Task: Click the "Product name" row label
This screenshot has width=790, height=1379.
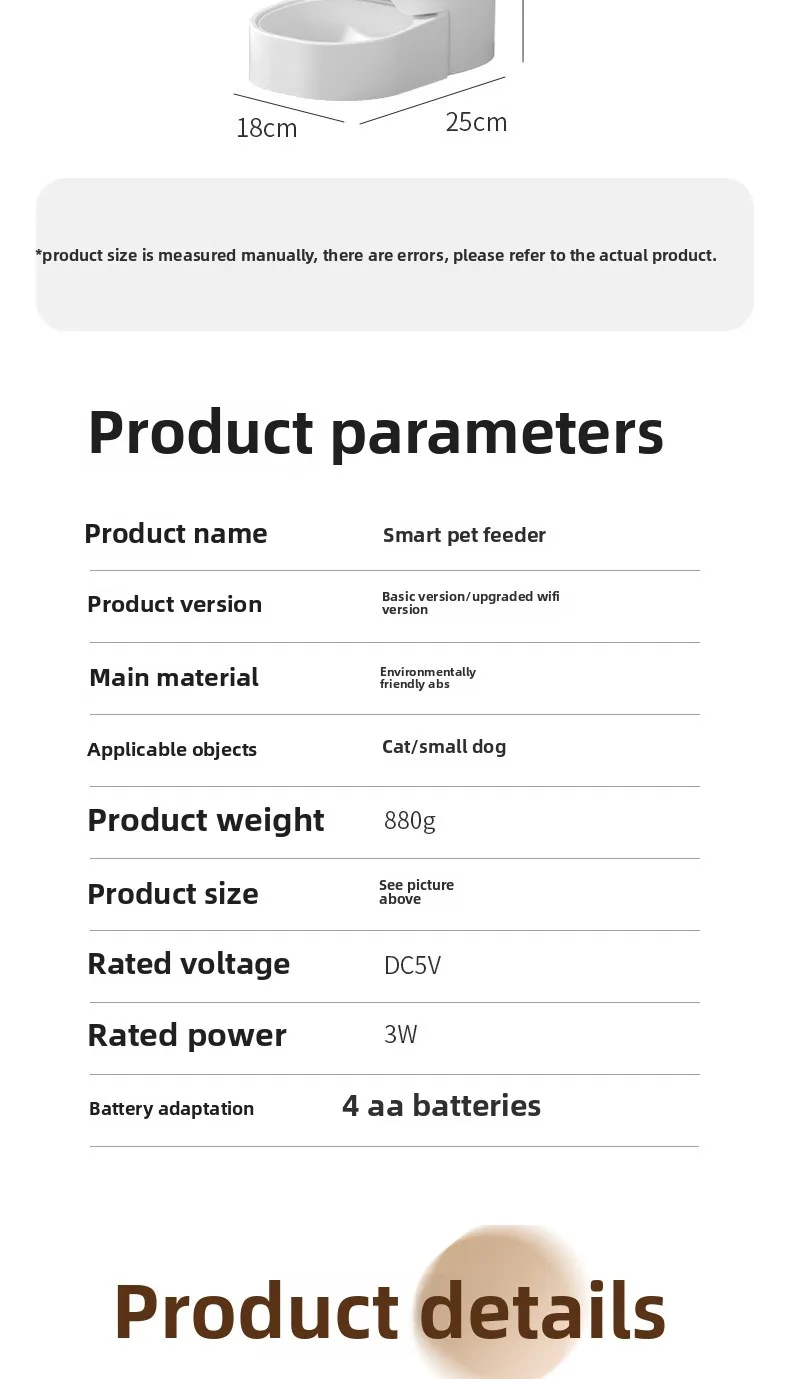Action: (x=176, y=534)
